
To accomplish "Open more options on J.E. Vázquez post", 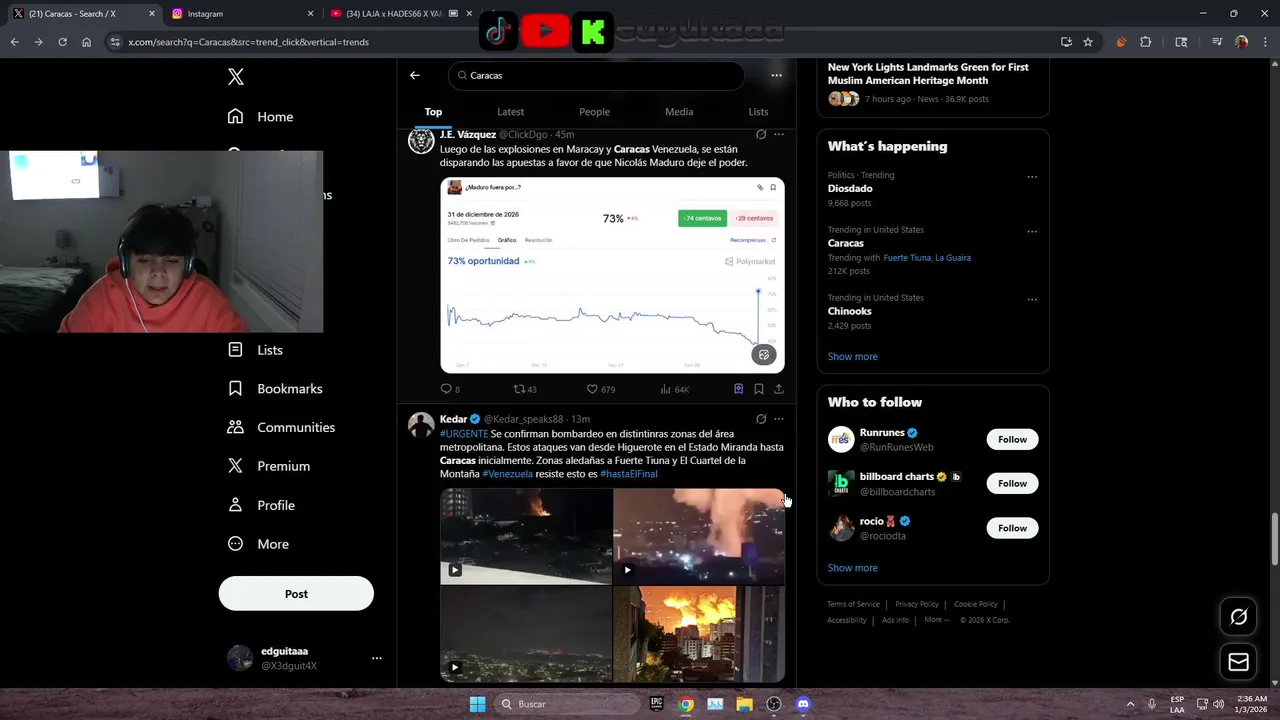I will 779,134.
